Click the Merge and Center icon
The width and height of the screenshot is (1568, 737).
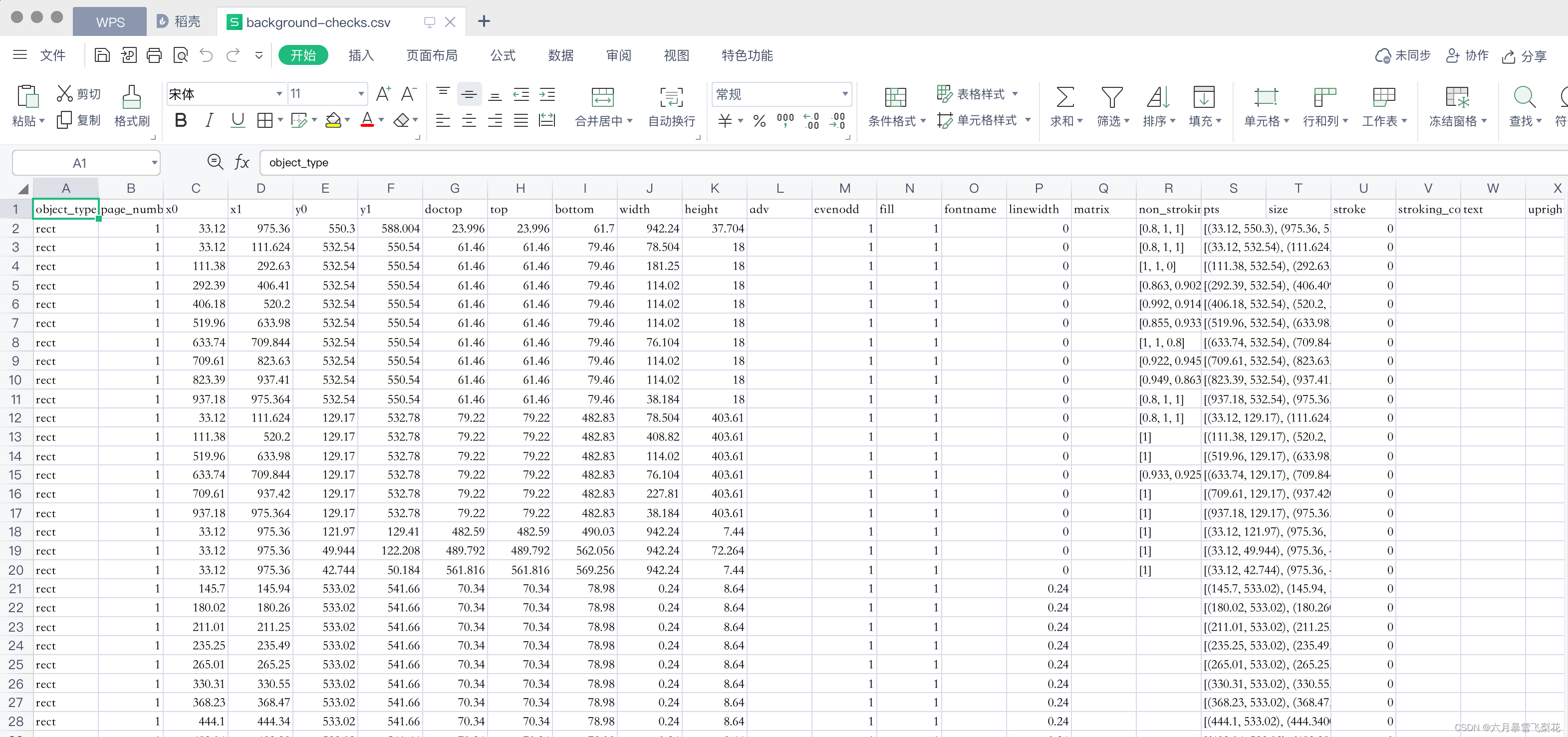coord(603,97)
